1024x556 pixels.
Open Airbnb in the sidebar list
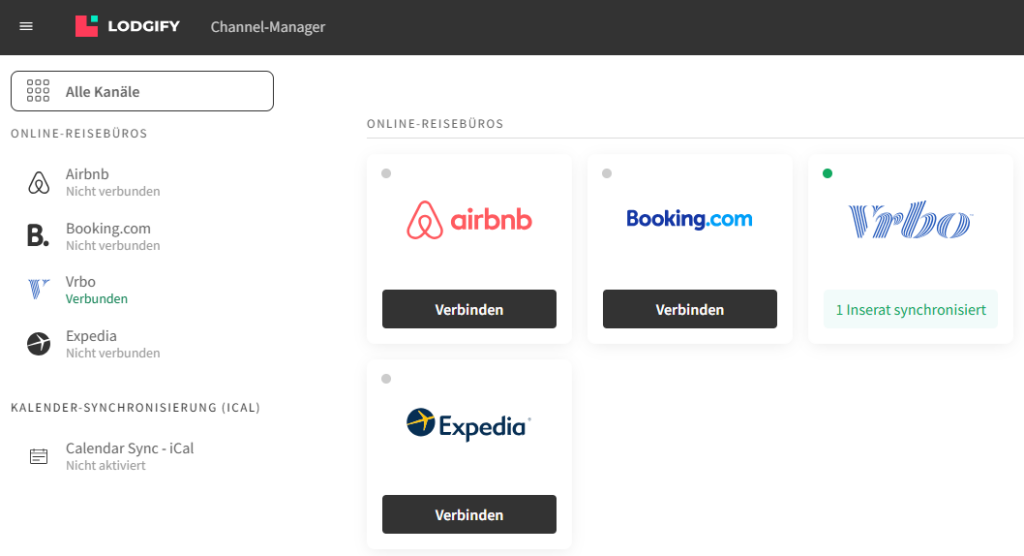coord(112,182)
